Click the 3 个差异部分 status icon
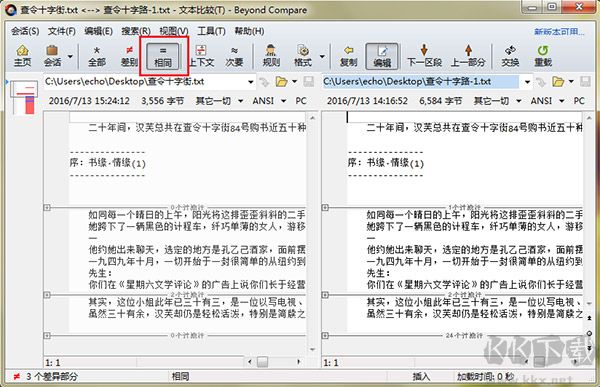 pyautogui.click(x=16, y=377)
